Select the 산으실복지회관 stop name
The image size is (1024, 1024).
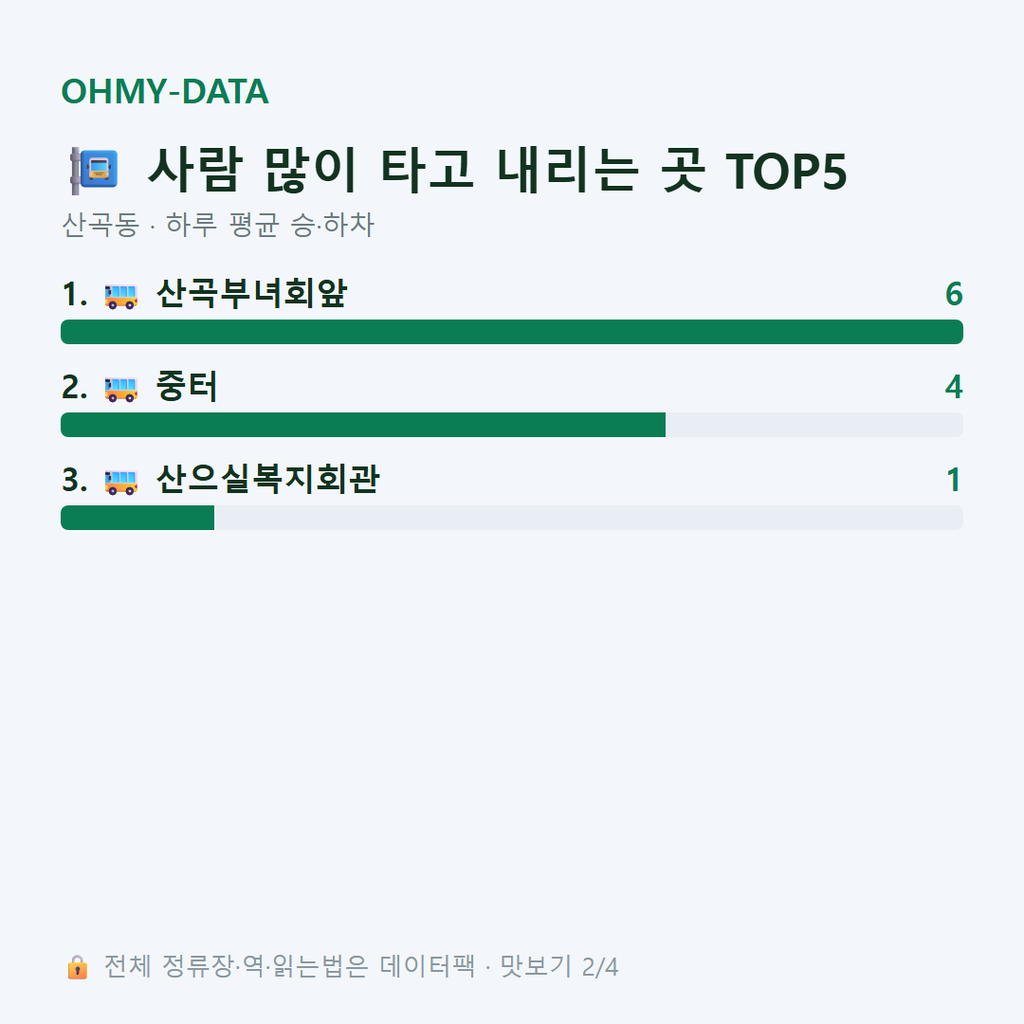pyautogui.click(x=268, y=479)
